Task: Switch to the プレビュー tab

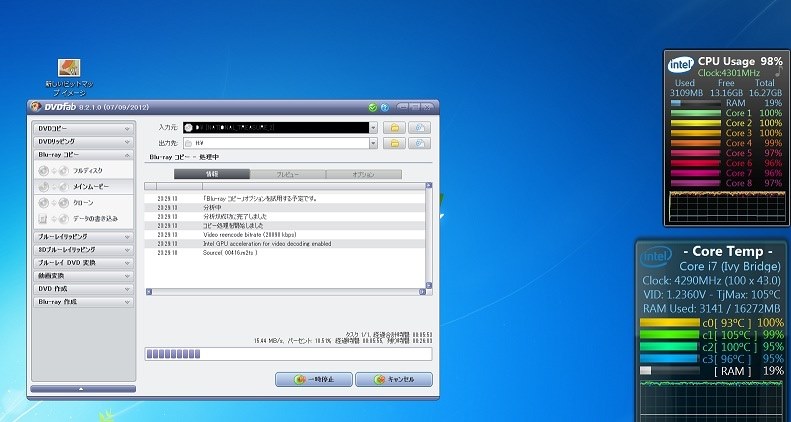Action: [x=287, y=174]
